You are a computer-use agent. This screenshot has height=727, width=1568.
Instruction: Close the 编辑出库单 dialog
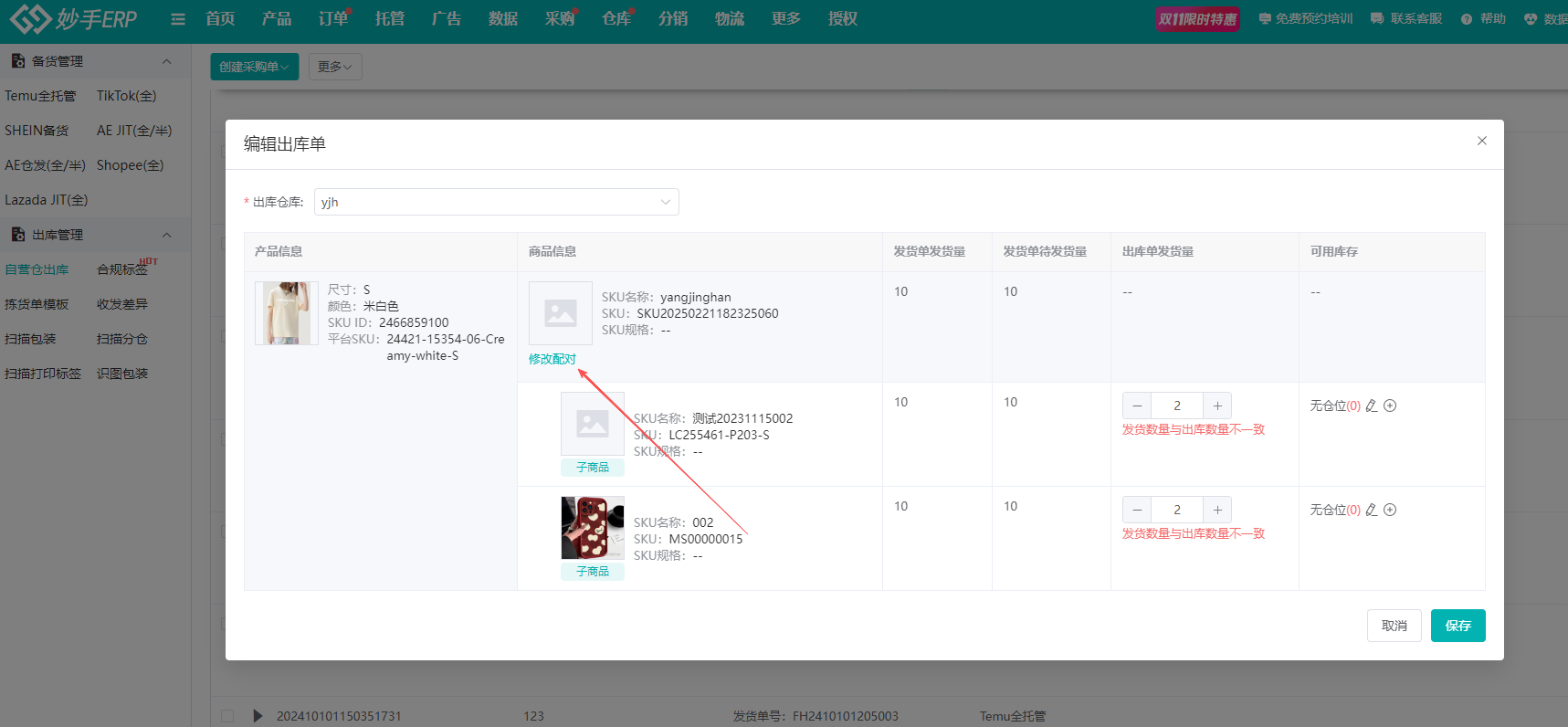[1482, 141]
